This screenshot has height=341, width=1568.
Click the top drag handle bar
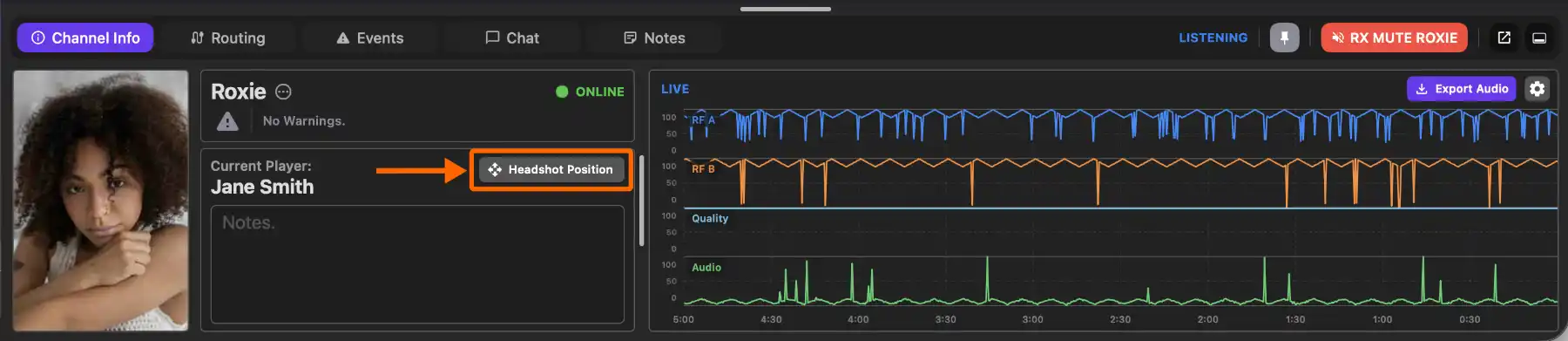[786, 9]
